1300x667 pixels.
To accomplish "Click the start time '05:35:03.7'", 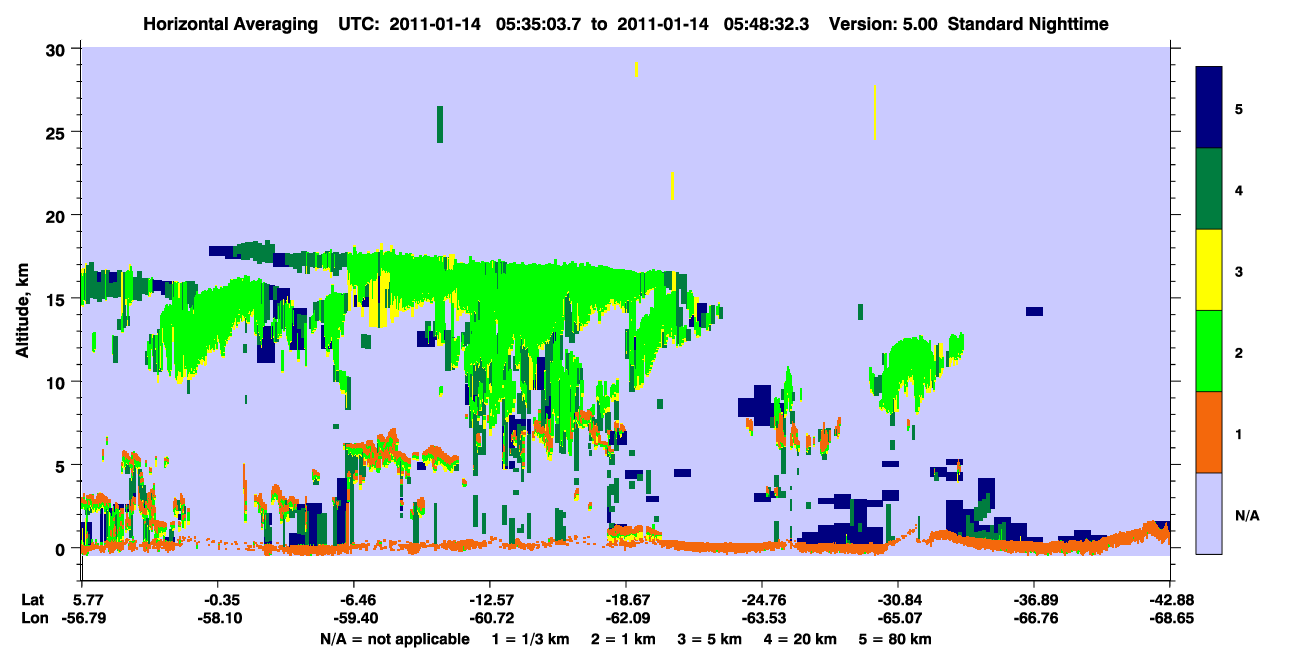I will tap(540, 23).
